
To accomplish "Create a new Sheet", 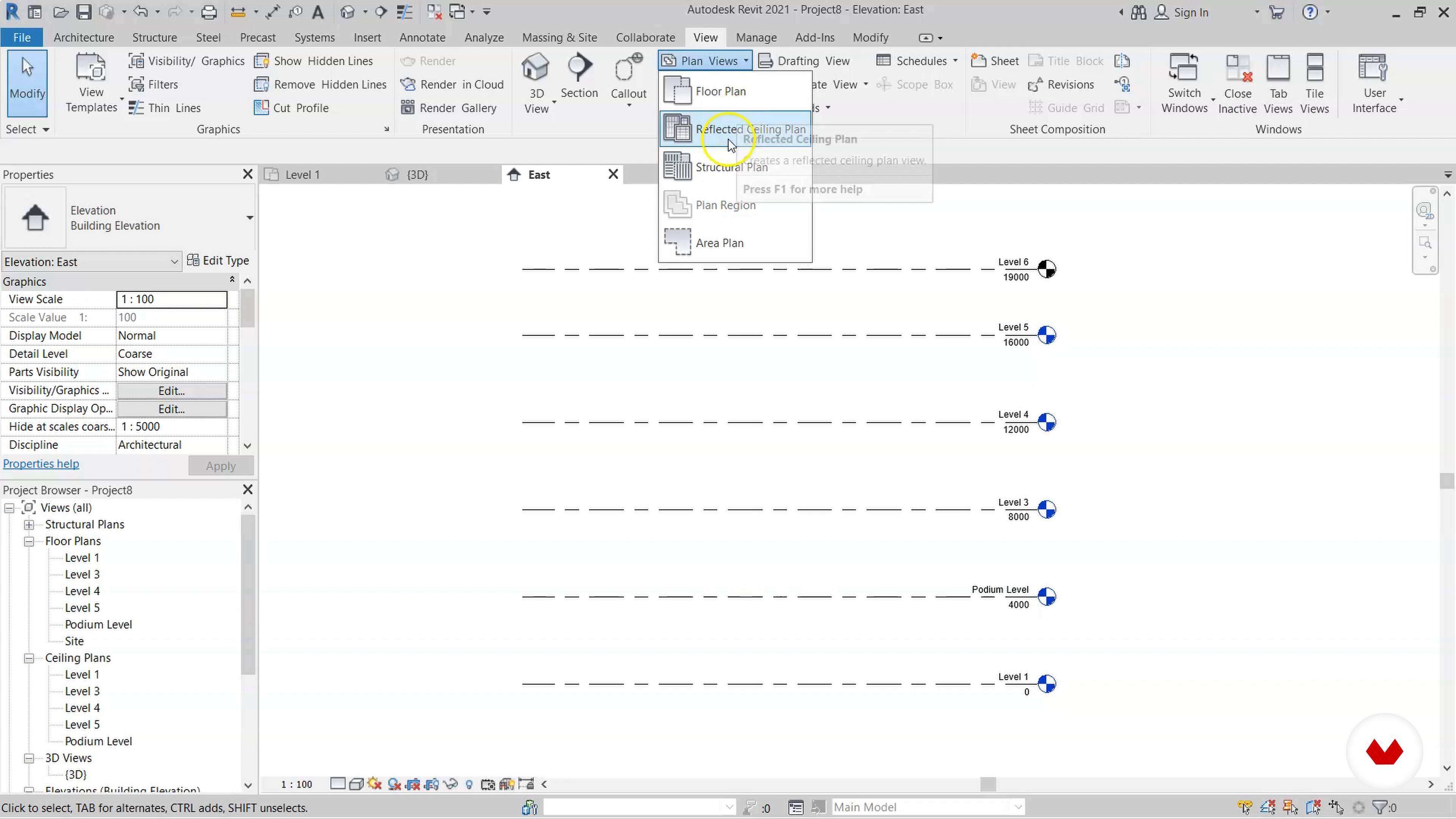I will [x=995, y=61].
